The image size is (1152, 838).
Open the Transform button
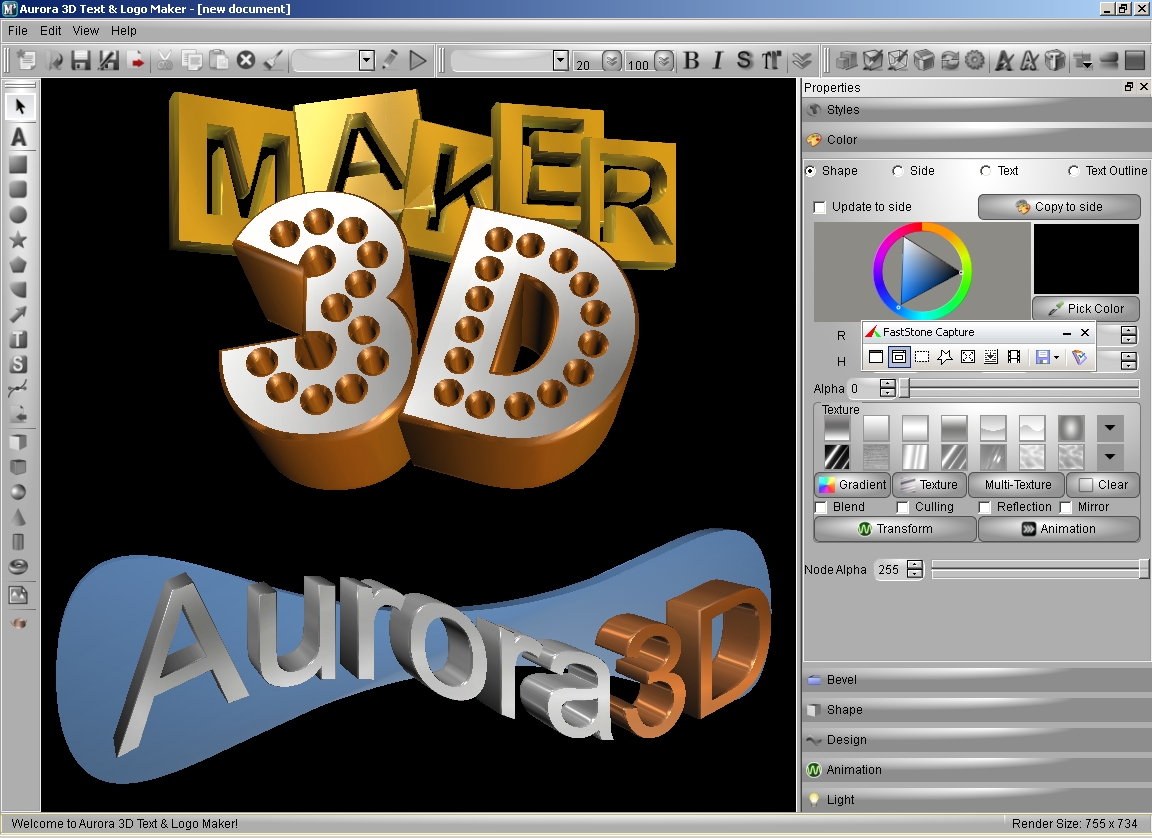pyautogui.click(x=895, y=530)
